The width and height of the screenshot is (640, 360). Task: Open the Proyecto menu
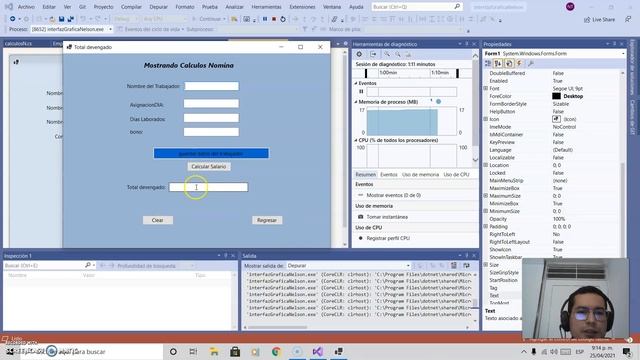click(104, 7)
